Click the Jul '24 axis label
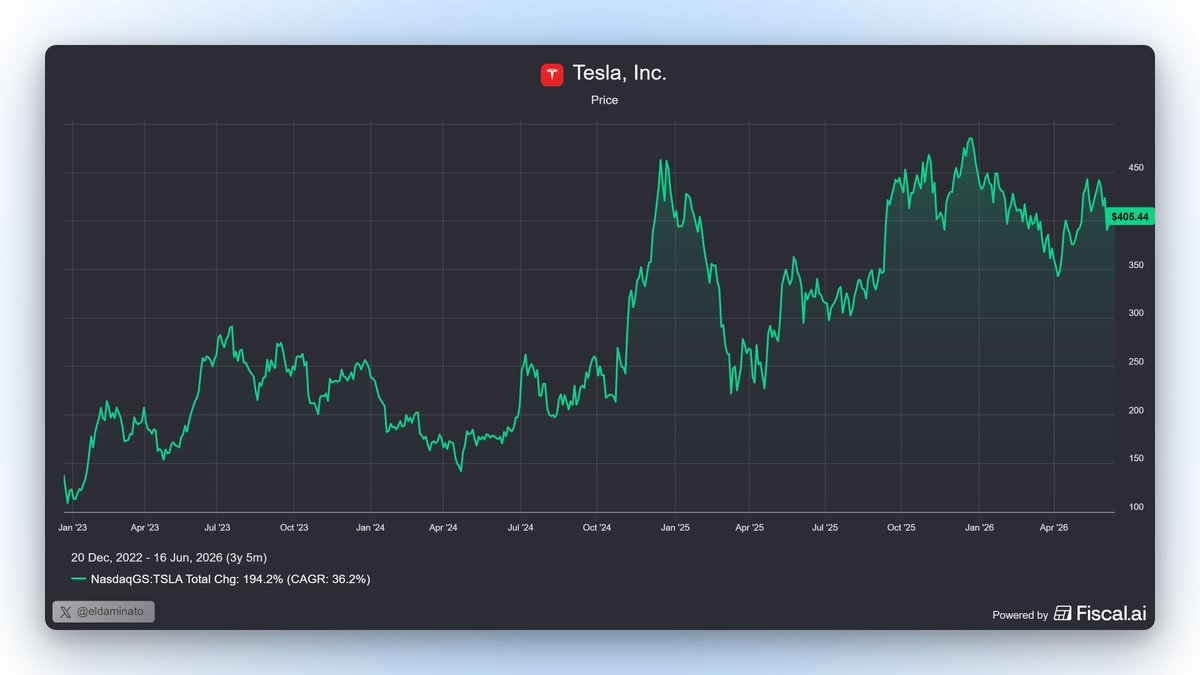 pos(520,527)
